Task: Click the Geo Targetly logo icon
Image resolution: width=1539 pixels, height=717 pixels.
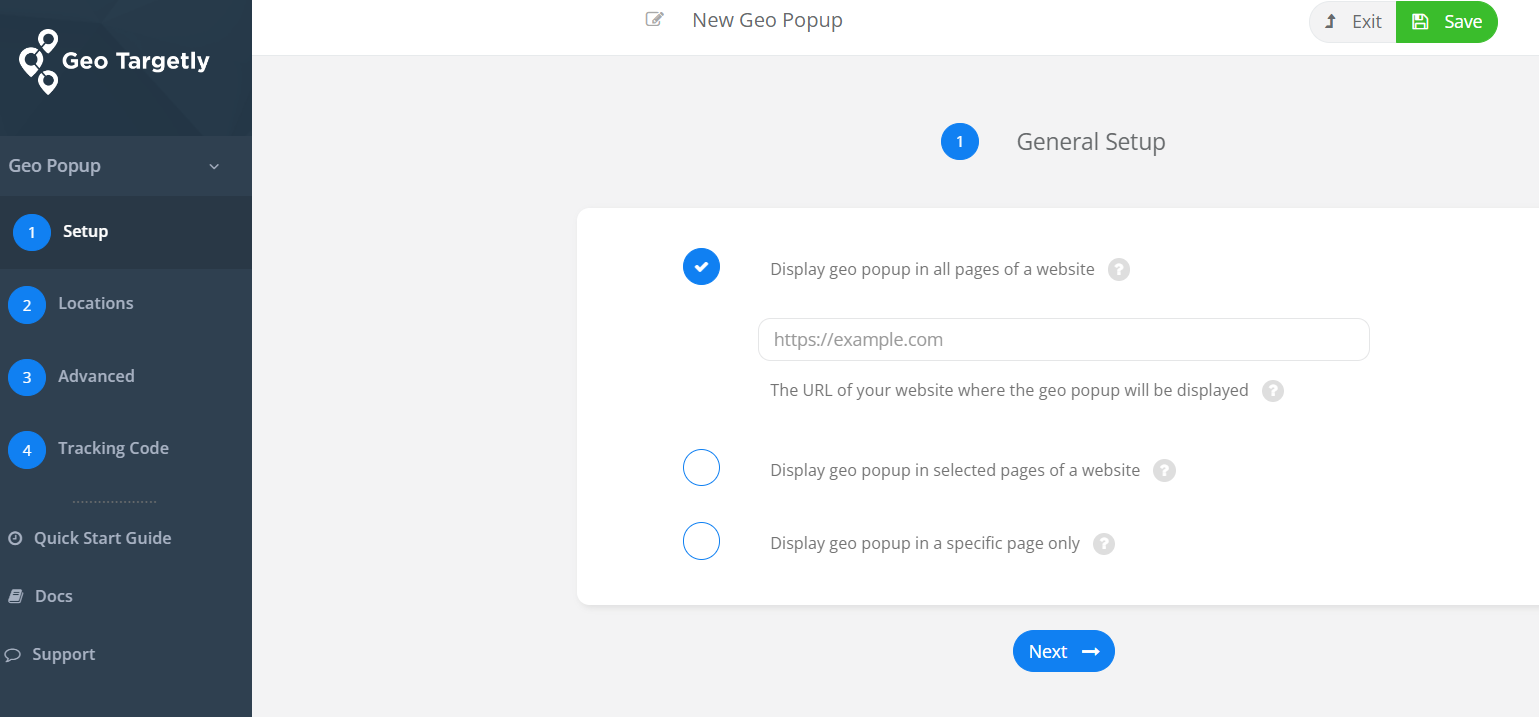Action: click(x=40, y=62)
